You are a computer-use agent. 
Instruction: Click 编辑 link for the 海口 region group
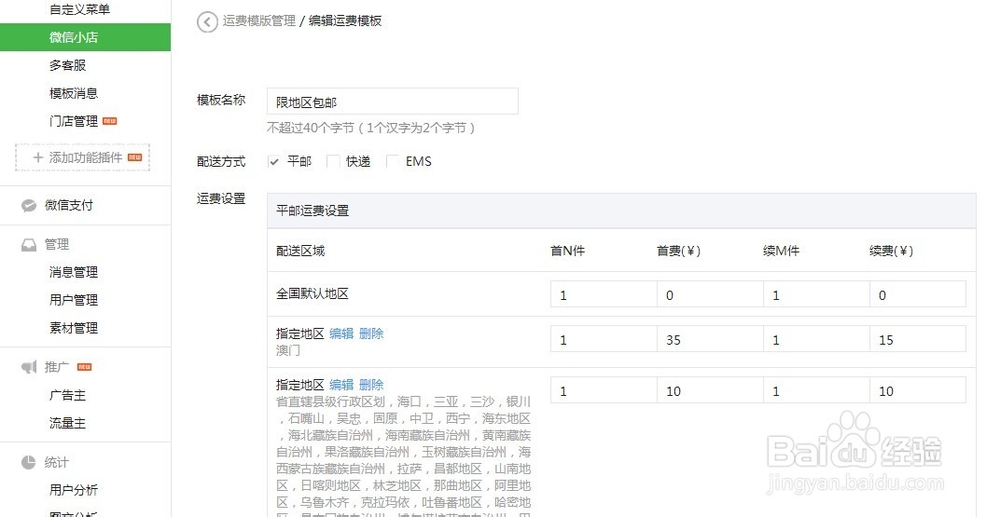click(341, 384)
